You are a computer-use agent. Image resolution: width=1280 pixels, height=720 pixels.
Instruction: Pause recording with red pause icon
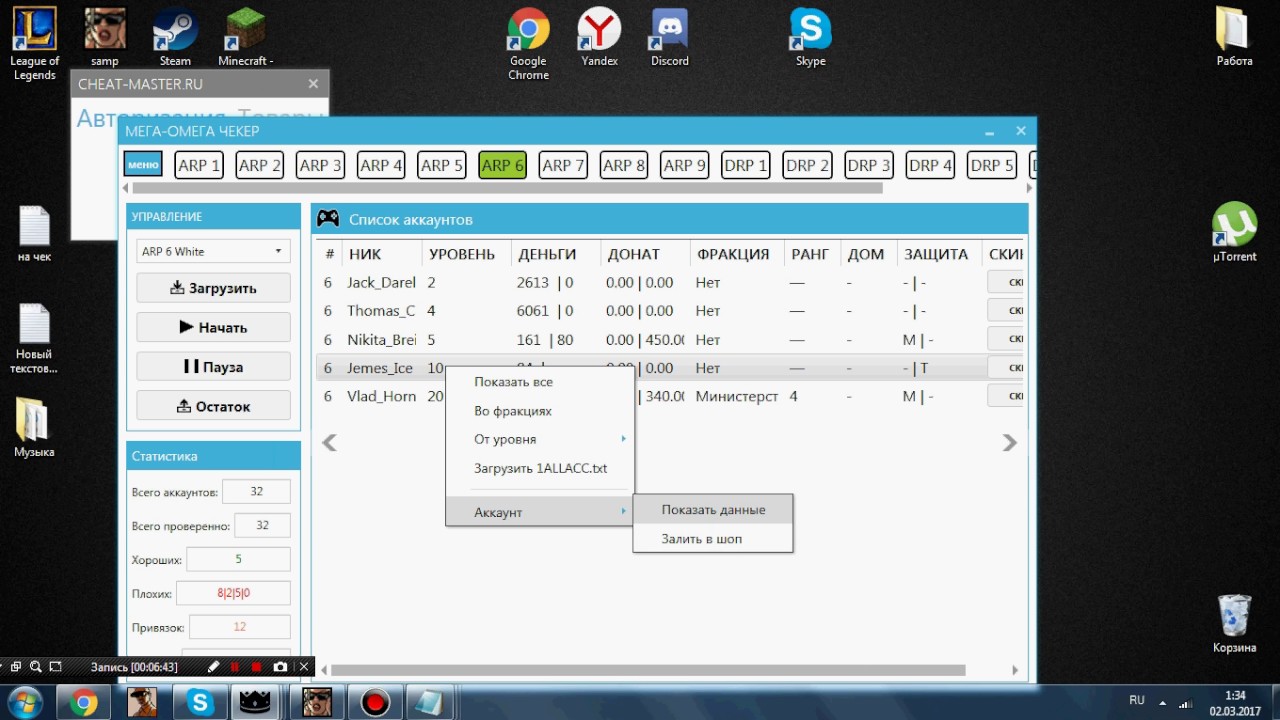[x=235, y=667]
